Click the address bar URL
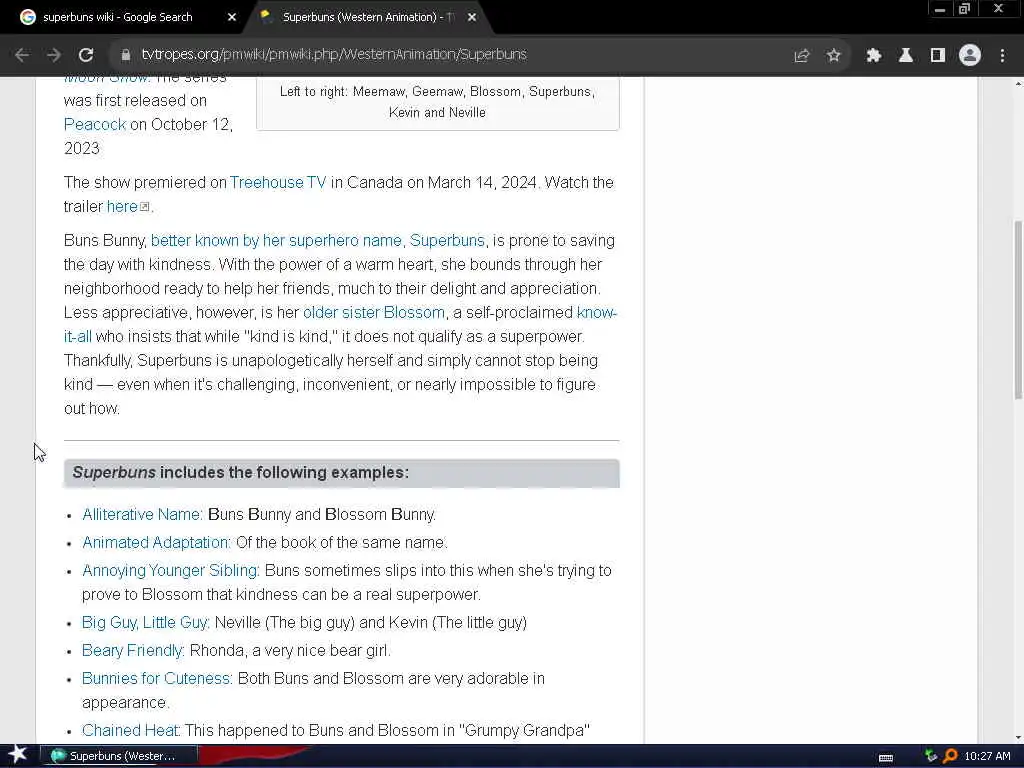Screen dimensions: 1024x768 tap(334, 55)
